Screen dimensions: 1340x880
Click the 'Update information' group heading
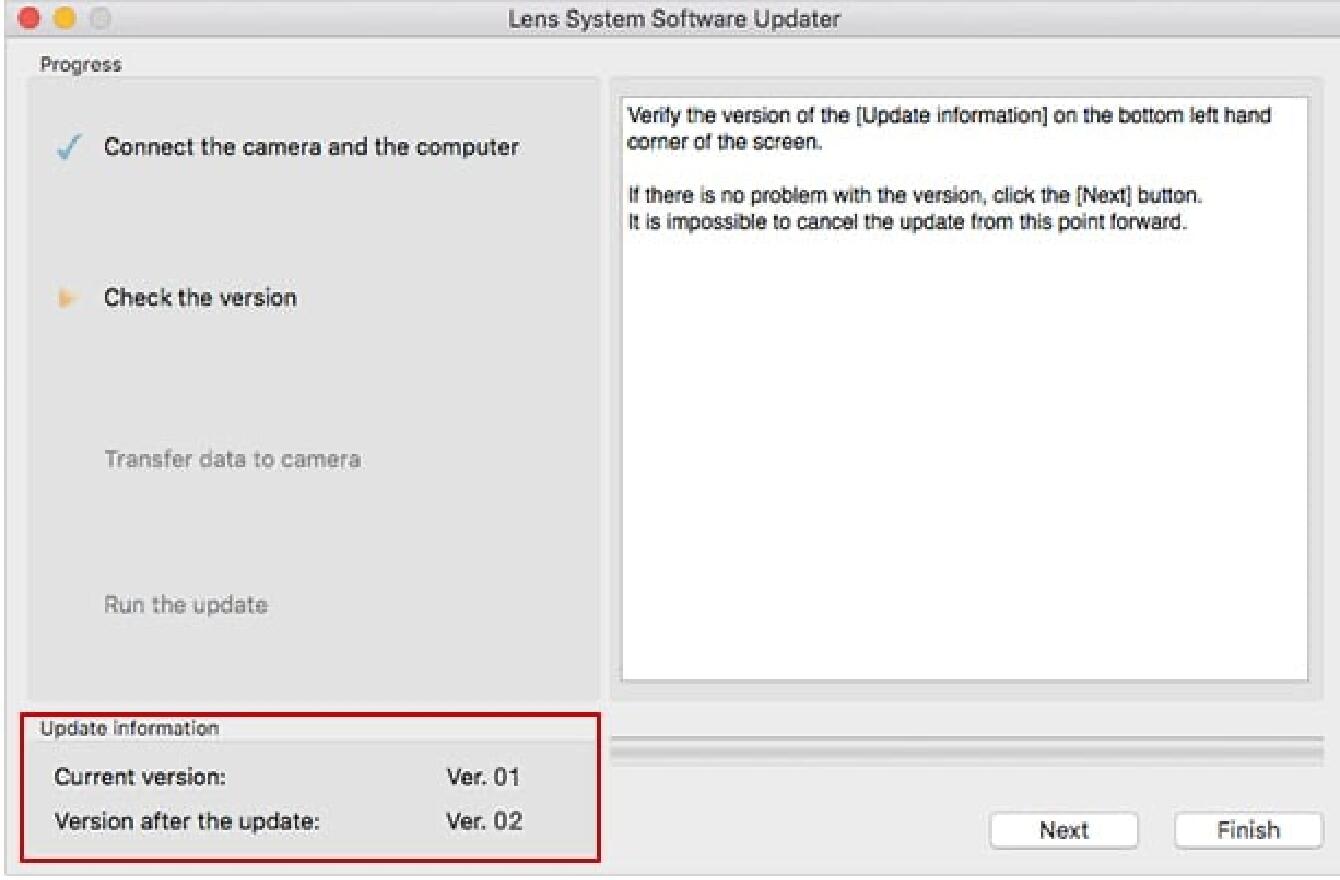129,729
